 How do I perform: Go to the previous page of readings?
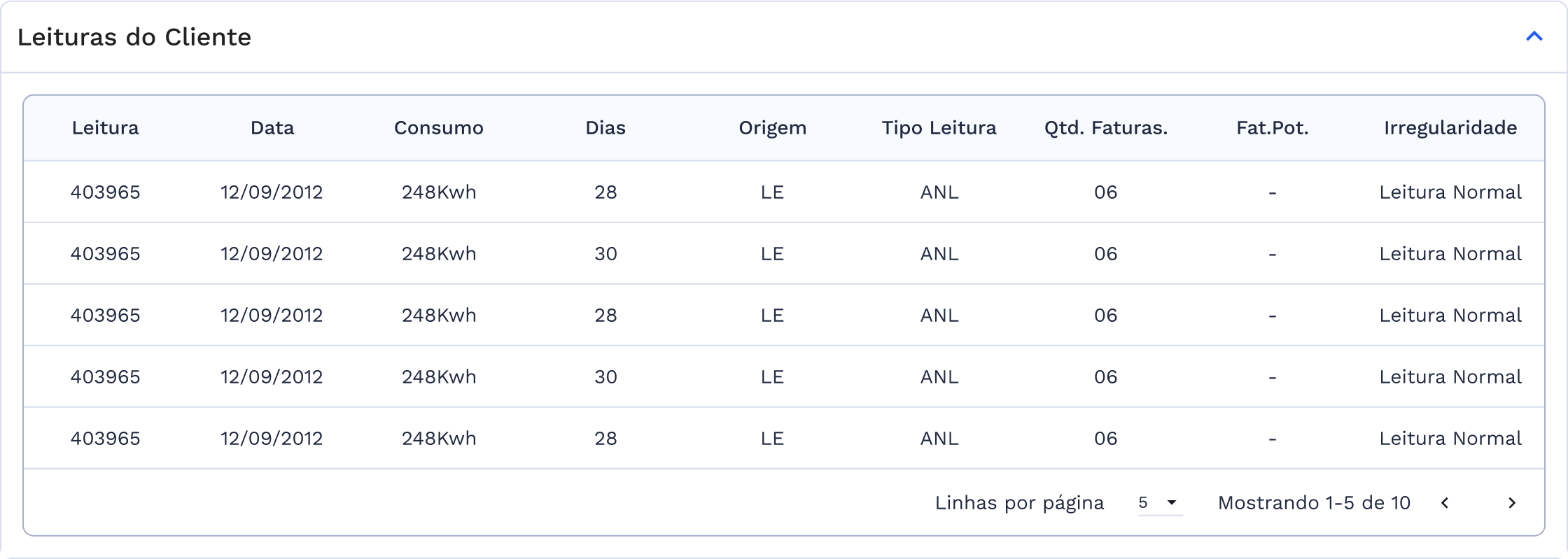(1445, 503)
